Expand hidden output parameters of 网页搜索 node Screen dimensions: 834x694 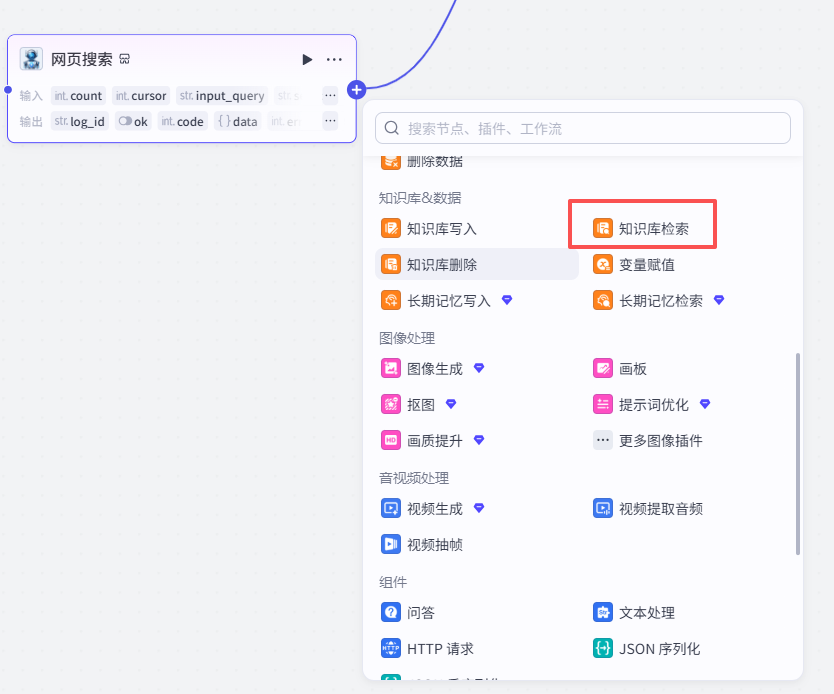(x=330, y=122)
